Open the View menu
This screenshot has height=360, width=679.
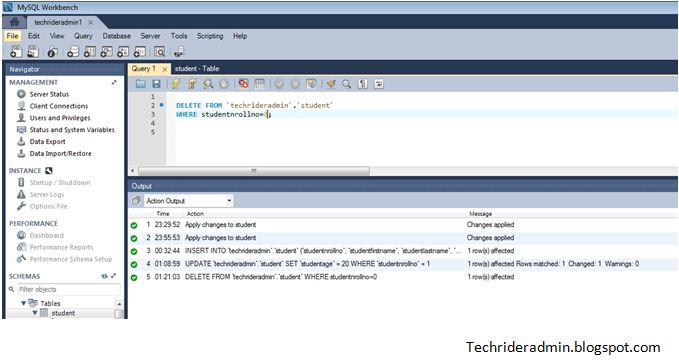[x=57, y=36]
